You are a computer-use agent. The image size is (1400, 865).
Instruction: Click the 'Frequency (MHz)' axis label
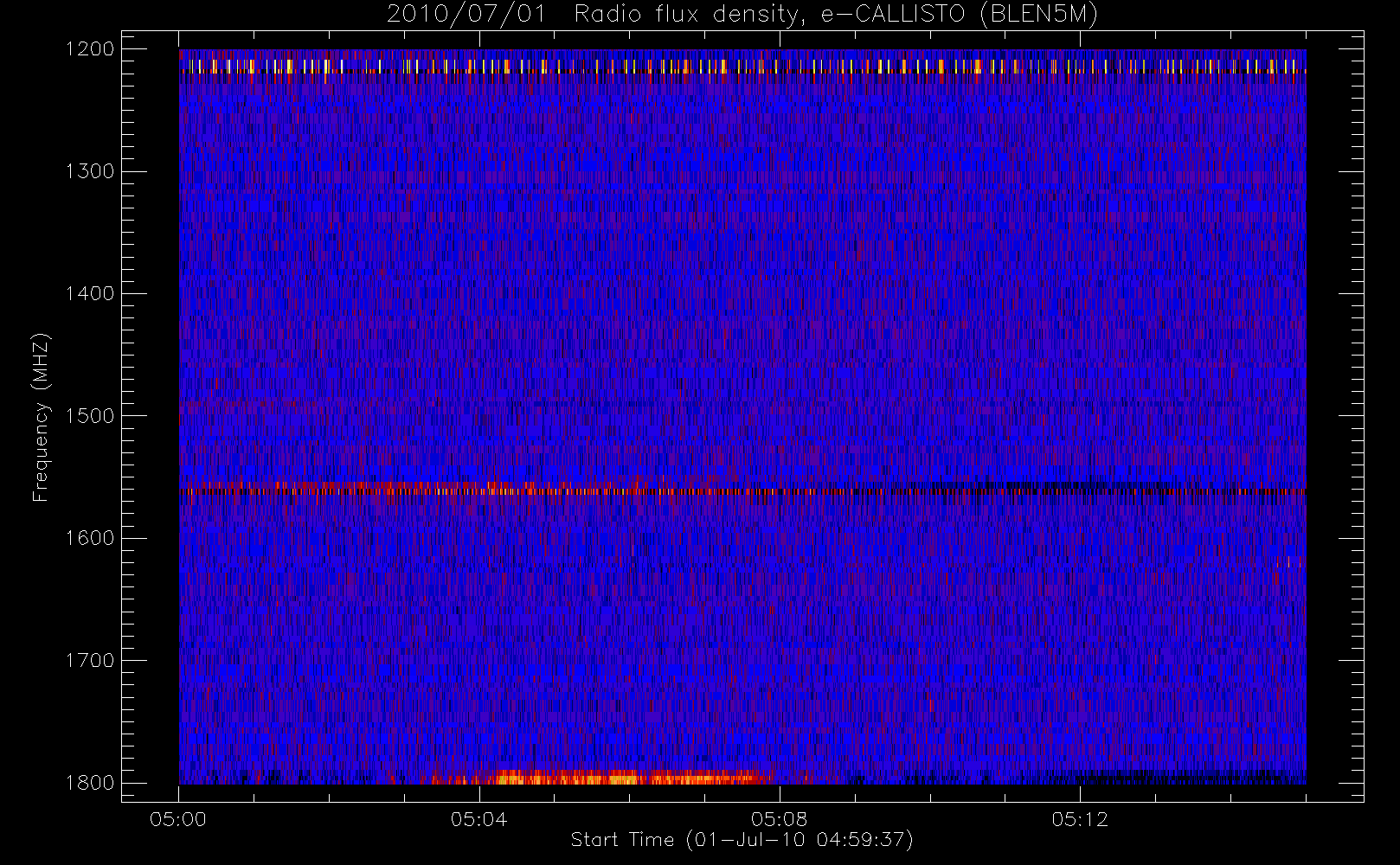41,417
